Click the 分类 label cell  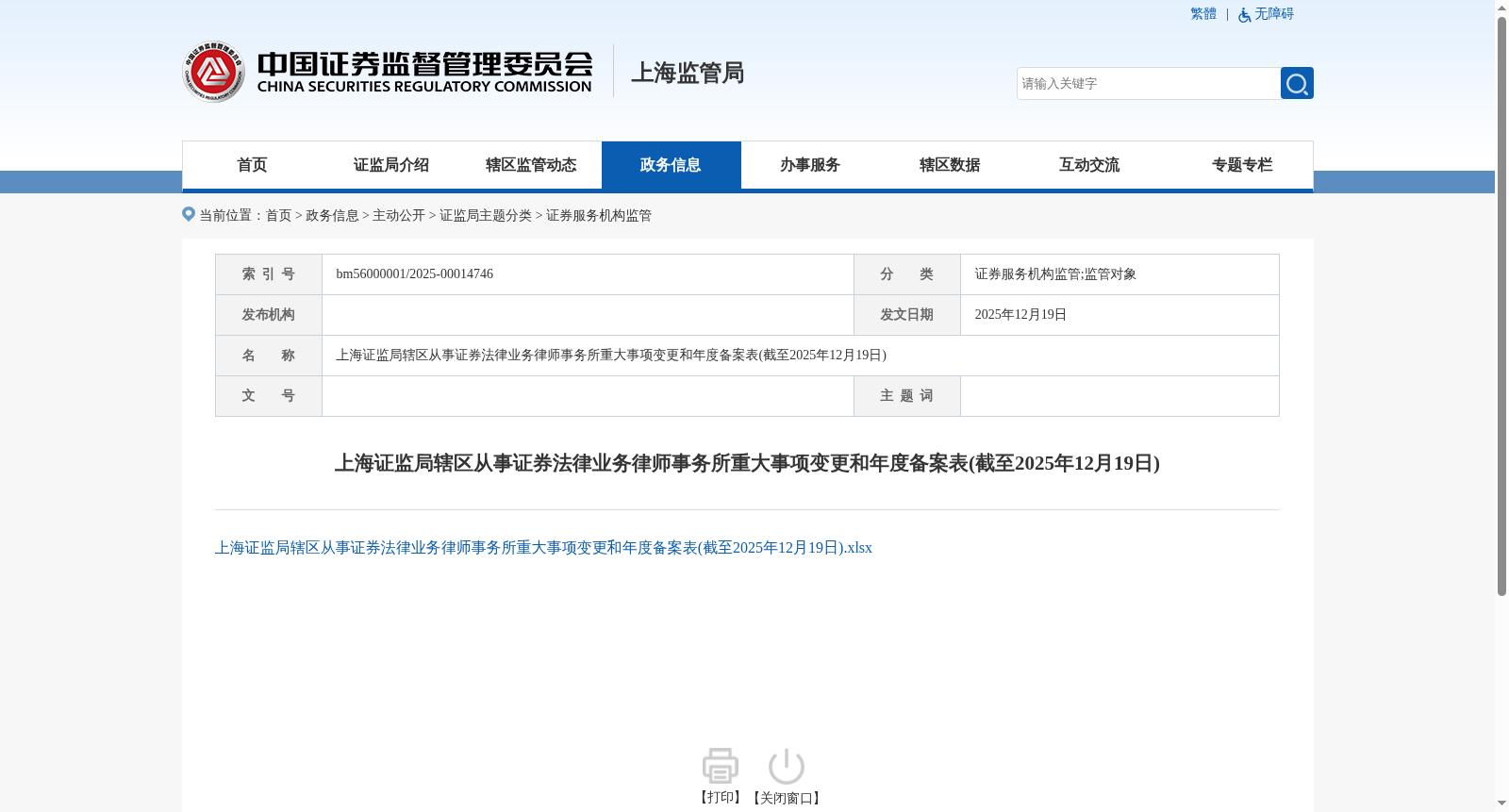[907, 274]
